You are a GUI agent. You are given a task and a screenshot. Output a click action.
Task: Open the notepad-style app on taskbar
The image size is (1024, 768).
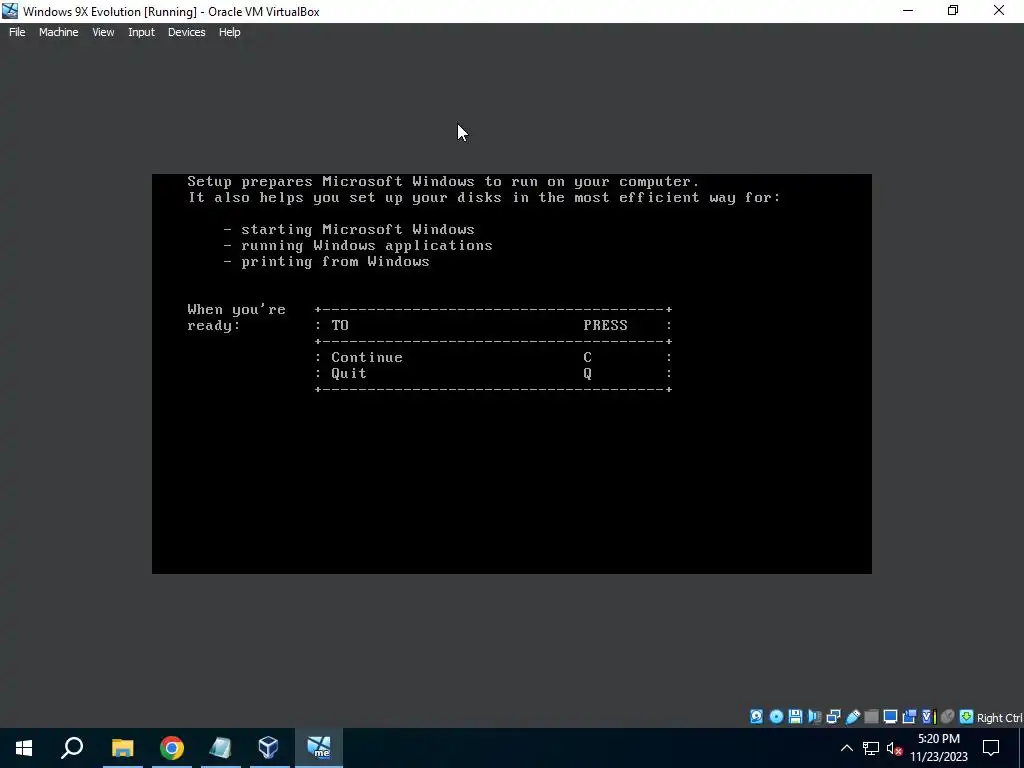(x=220, y=748)
